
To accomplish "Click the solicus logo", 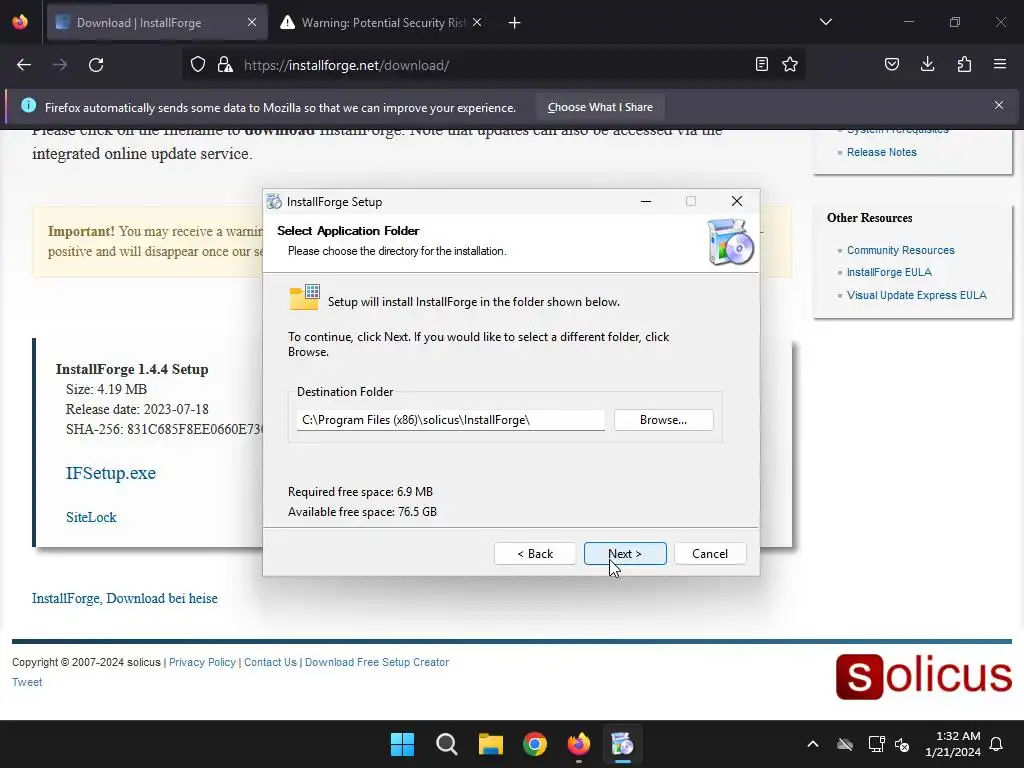I will (x=924, y=677).
